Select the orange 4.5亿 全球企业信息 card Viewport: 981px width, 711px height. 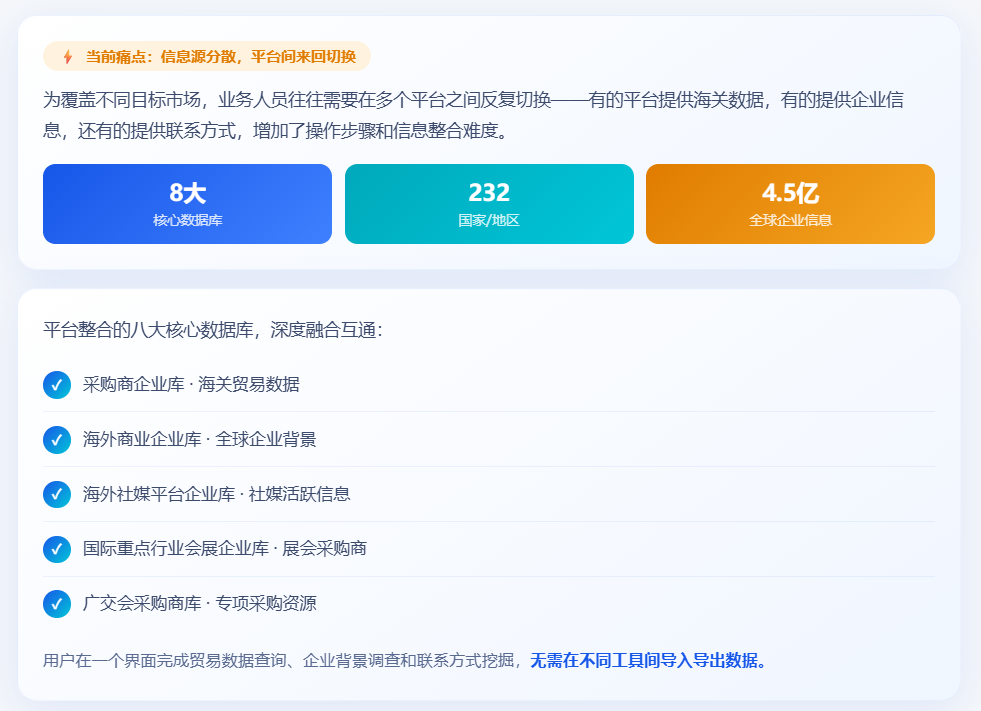[x=790, y=204]
